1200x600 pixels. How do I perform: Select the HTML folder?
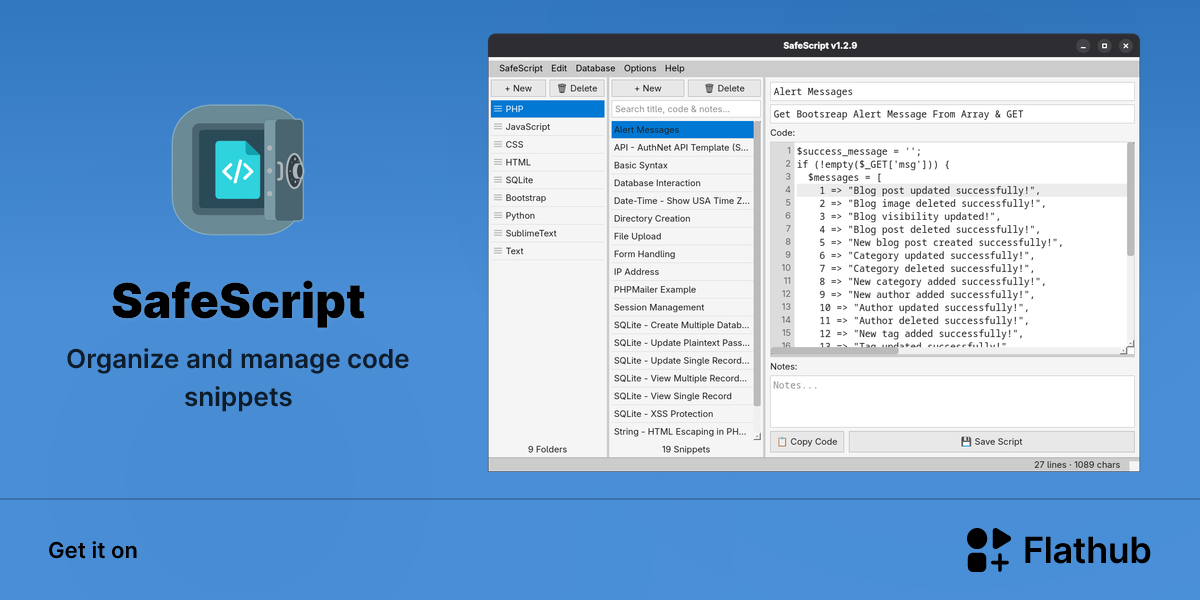(548, 162)
